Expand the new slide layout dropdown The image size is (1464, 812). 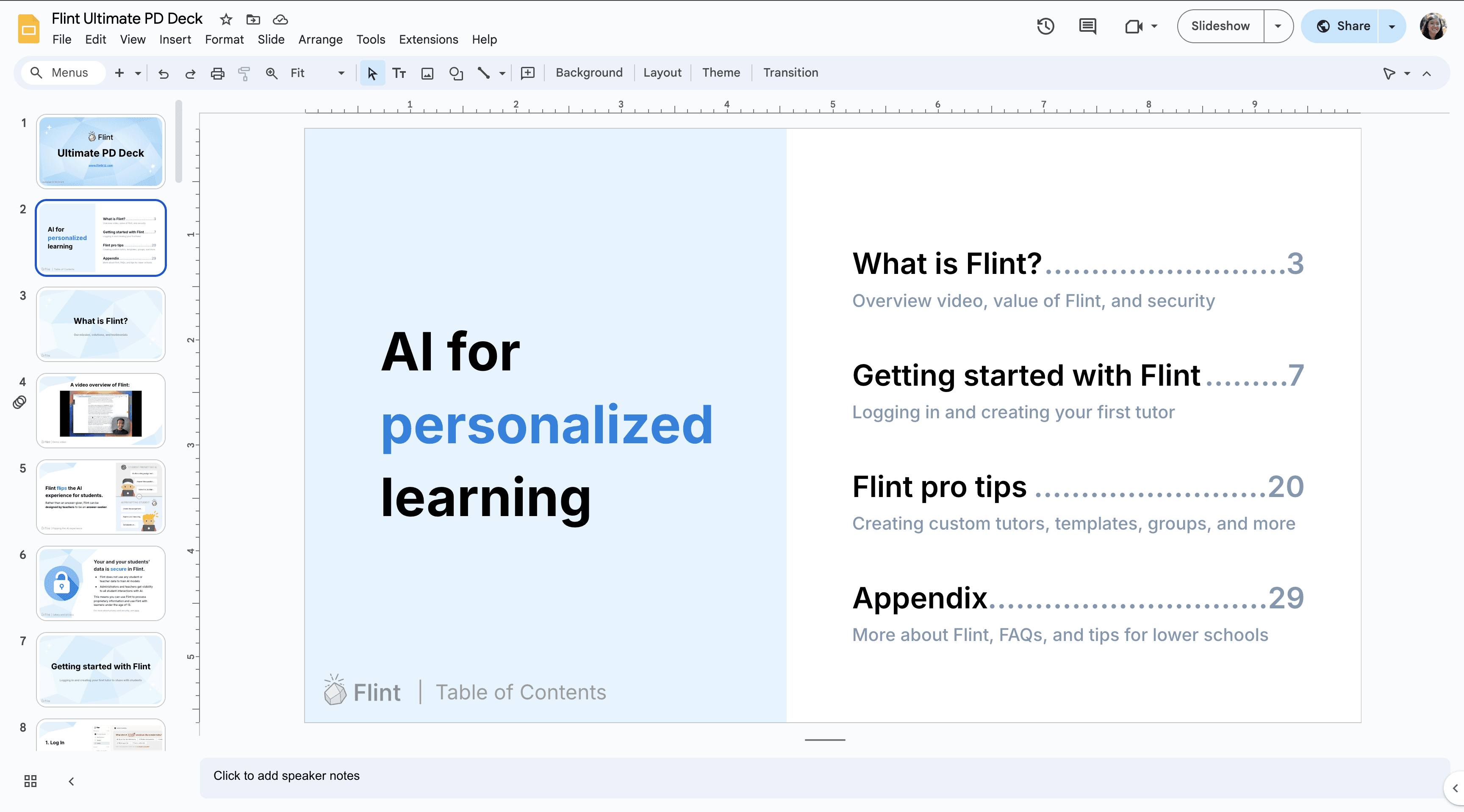[138, 73]
